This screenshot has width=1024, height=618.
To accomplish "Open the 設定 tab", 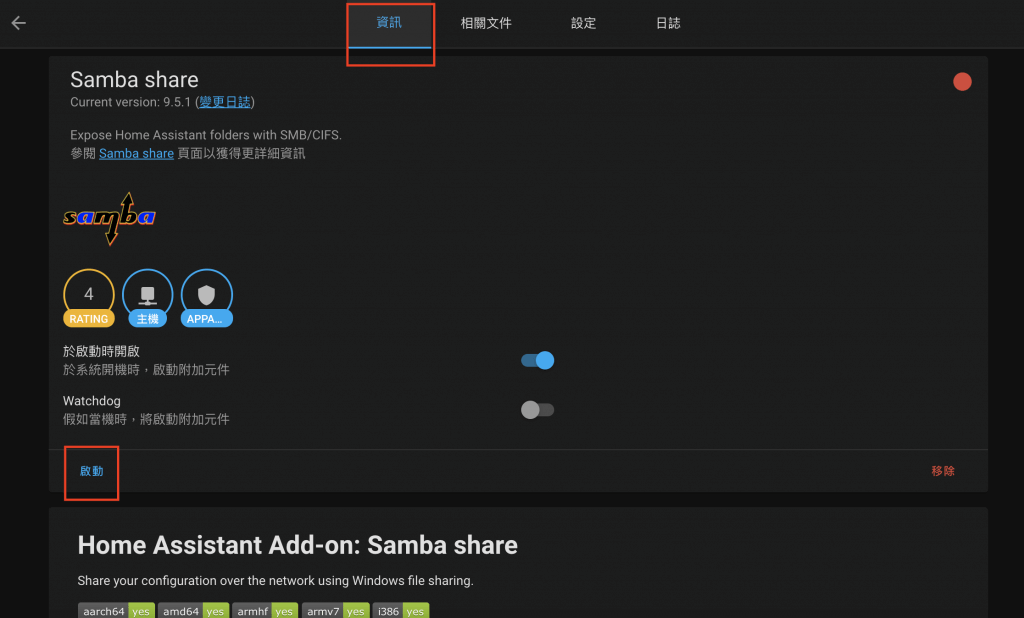I will click(583, 24).
